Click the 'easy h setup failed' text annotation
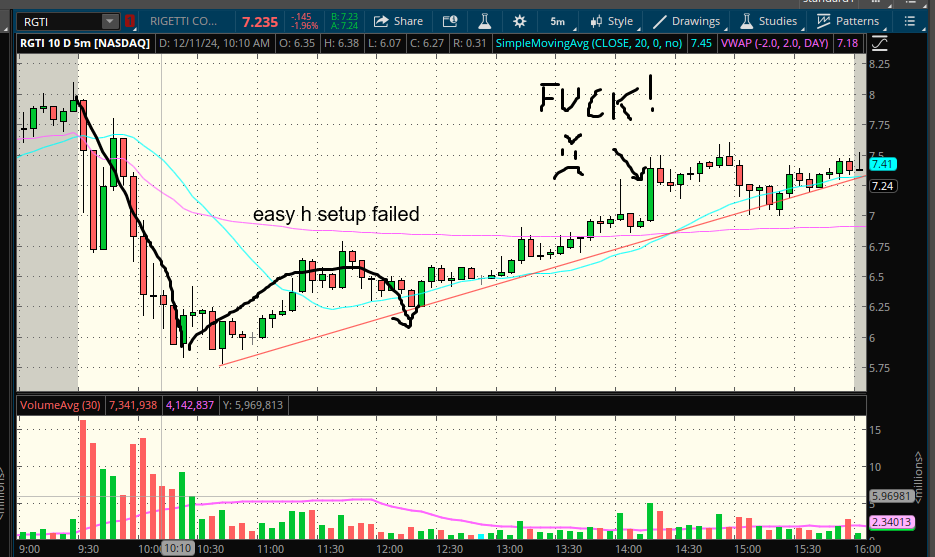 336,214
